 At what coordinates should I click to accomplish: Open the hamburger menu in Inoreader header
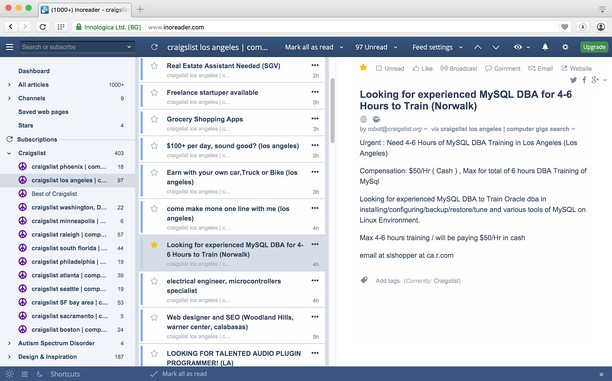(x=9, y=47)
